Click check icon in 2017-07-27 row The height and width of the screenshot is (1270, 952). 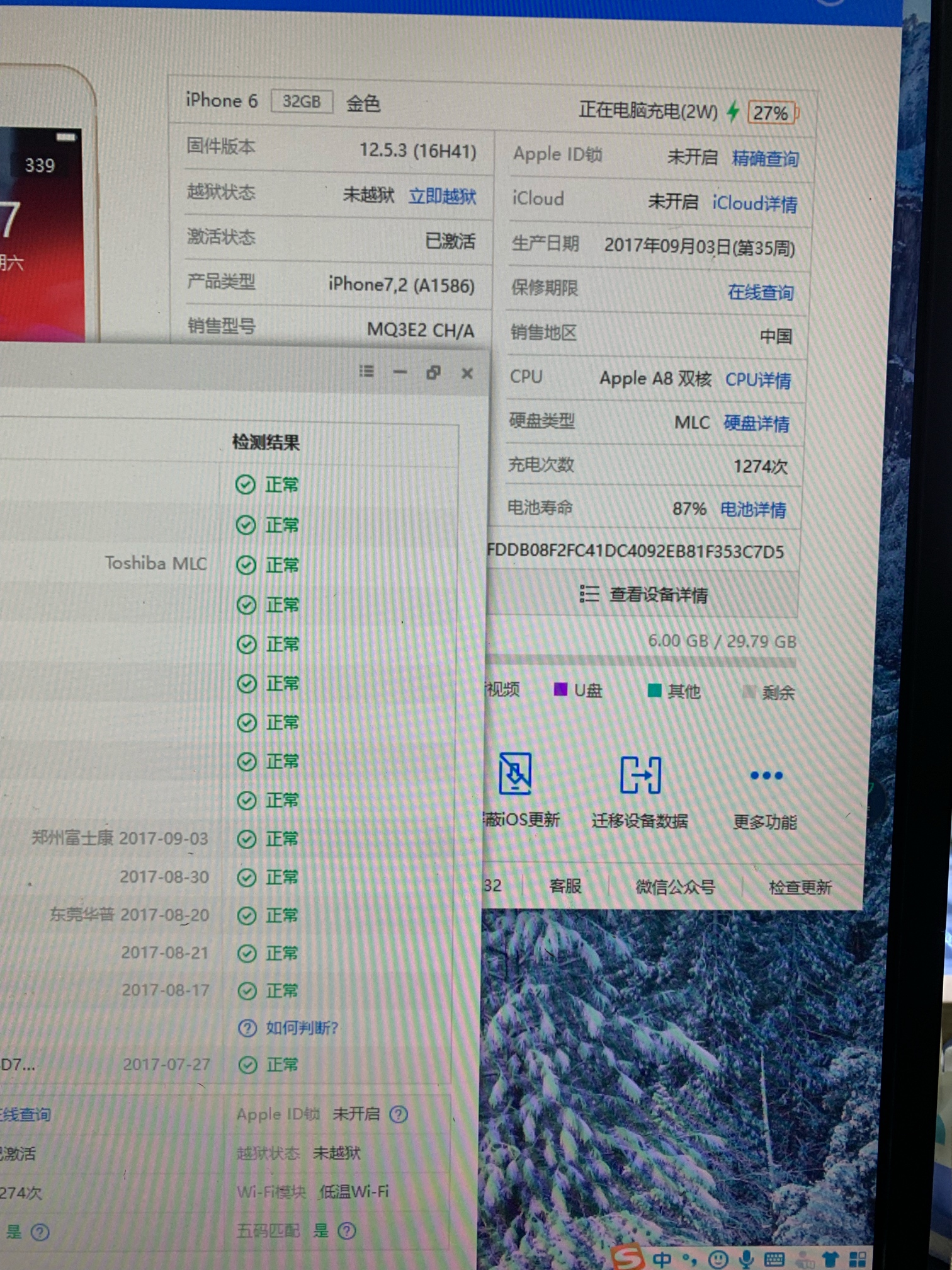[248, 1065]
